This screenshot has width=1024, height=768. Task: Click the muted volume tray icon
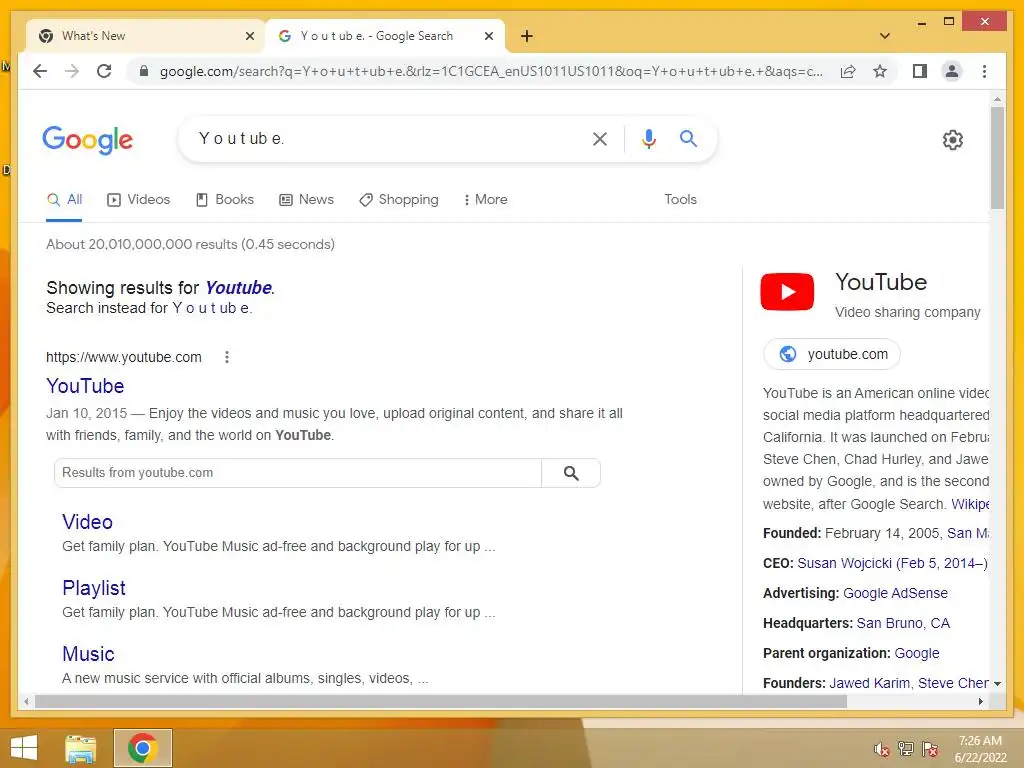click(881, 749)
